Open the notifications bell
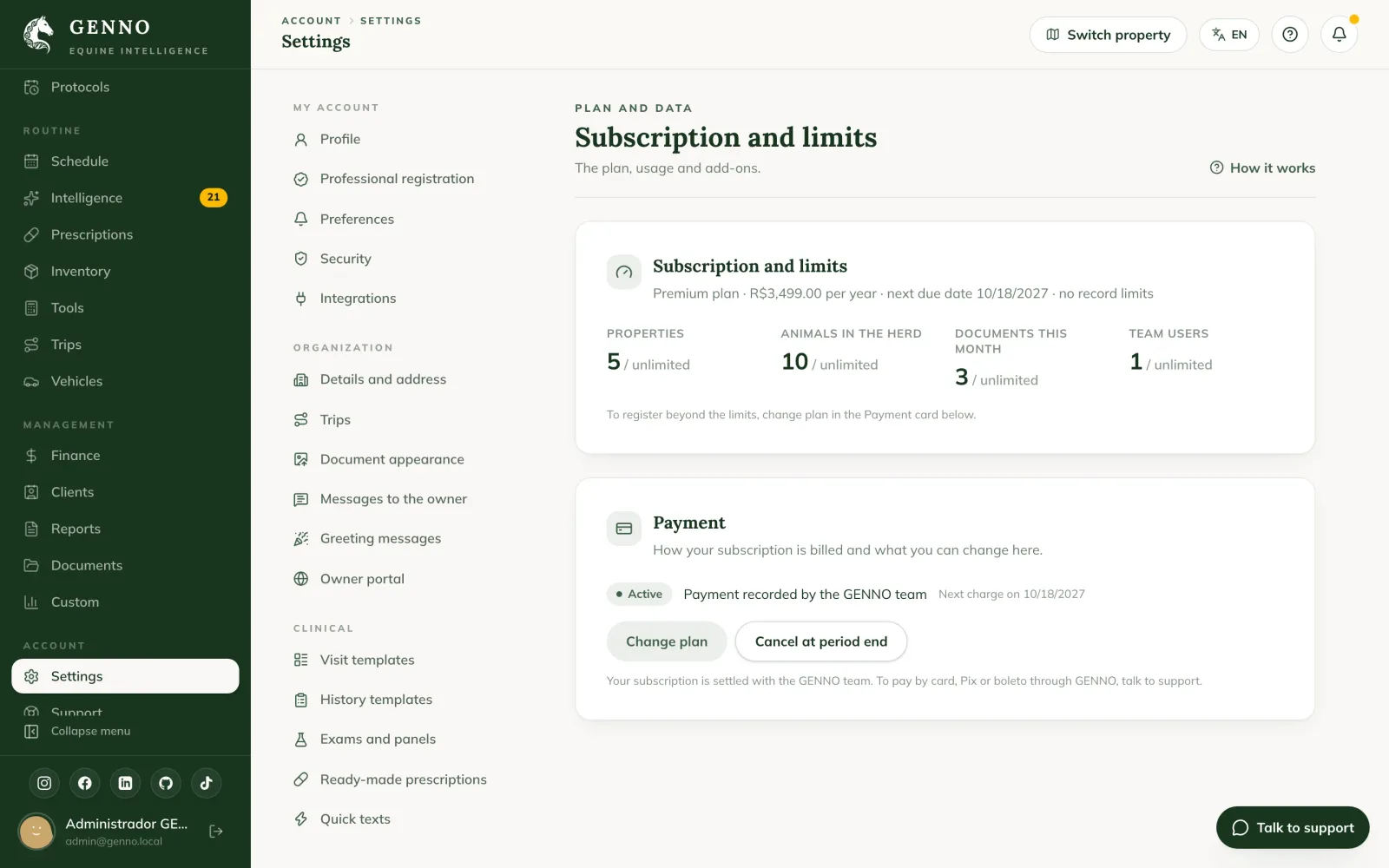 pyautogui.click(x=1340, y=35)
